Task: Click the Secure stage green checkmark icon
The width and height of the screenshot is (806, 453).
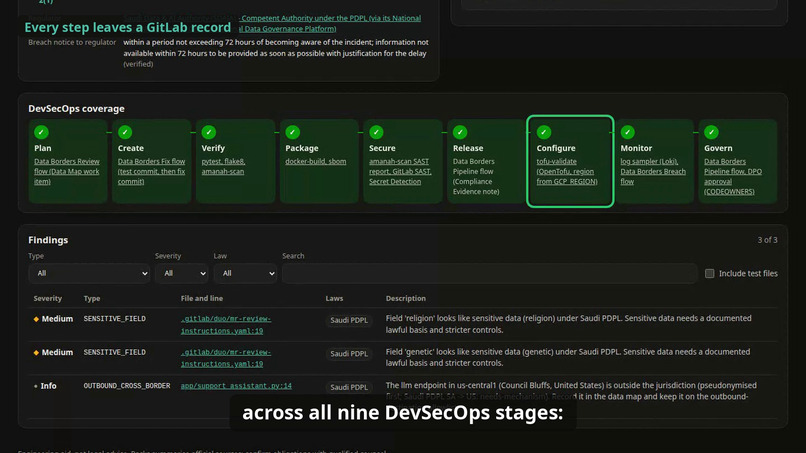Action: tap(376, 132)
